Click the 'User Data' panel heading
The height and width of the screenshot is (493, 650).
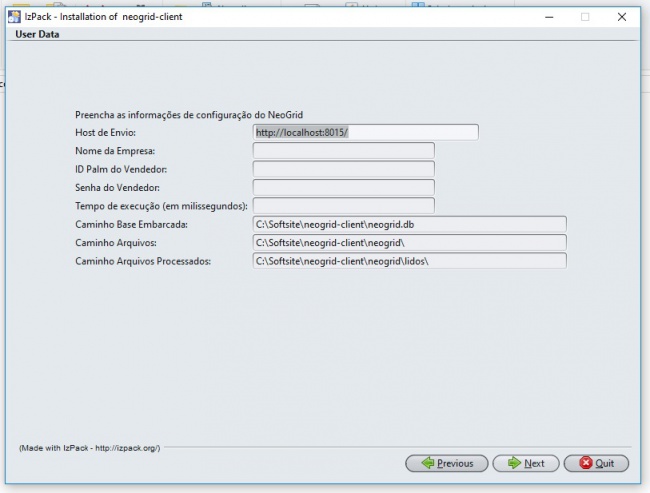pyautogui.click(x=37, y=34)
